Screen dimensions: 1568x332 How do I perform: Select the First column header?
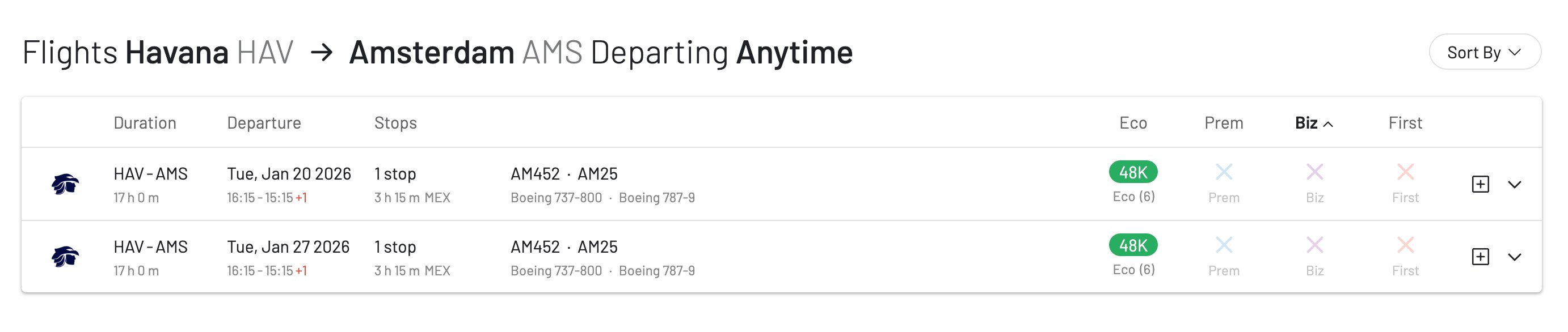pos(1405,122)
